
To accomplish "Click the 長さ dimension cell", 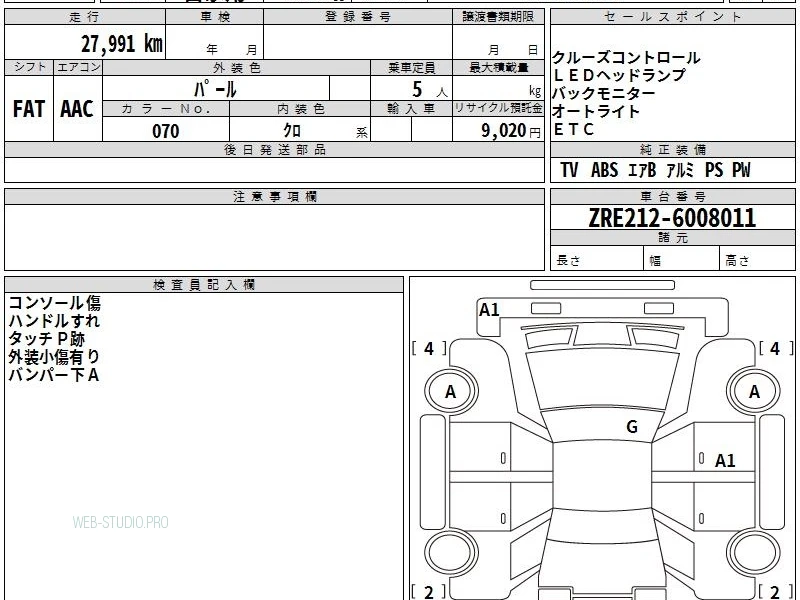I will coord(597,259).
